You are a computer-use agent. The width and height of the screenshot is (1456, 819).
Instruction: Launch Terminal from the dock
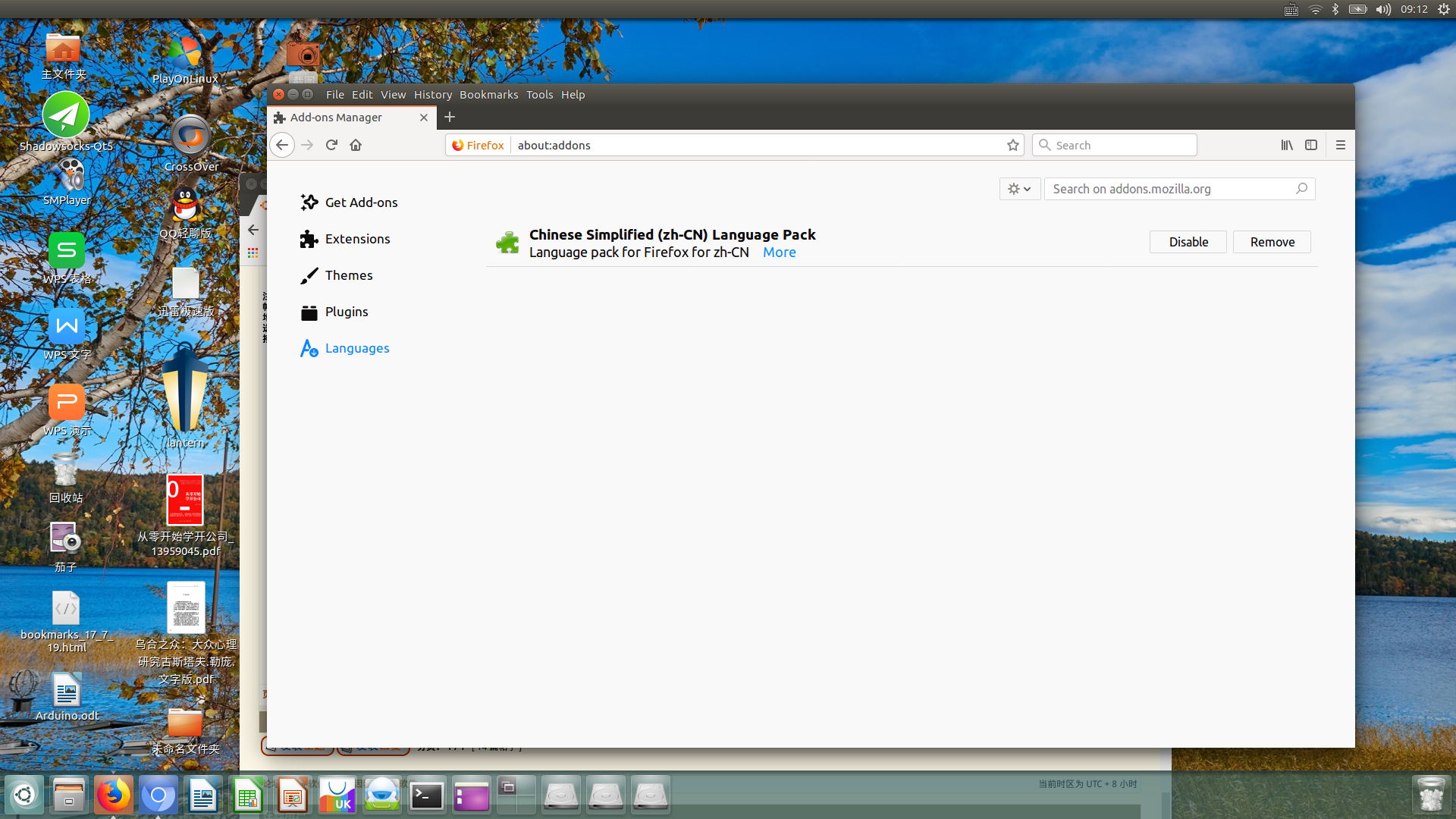coord(427,795)
